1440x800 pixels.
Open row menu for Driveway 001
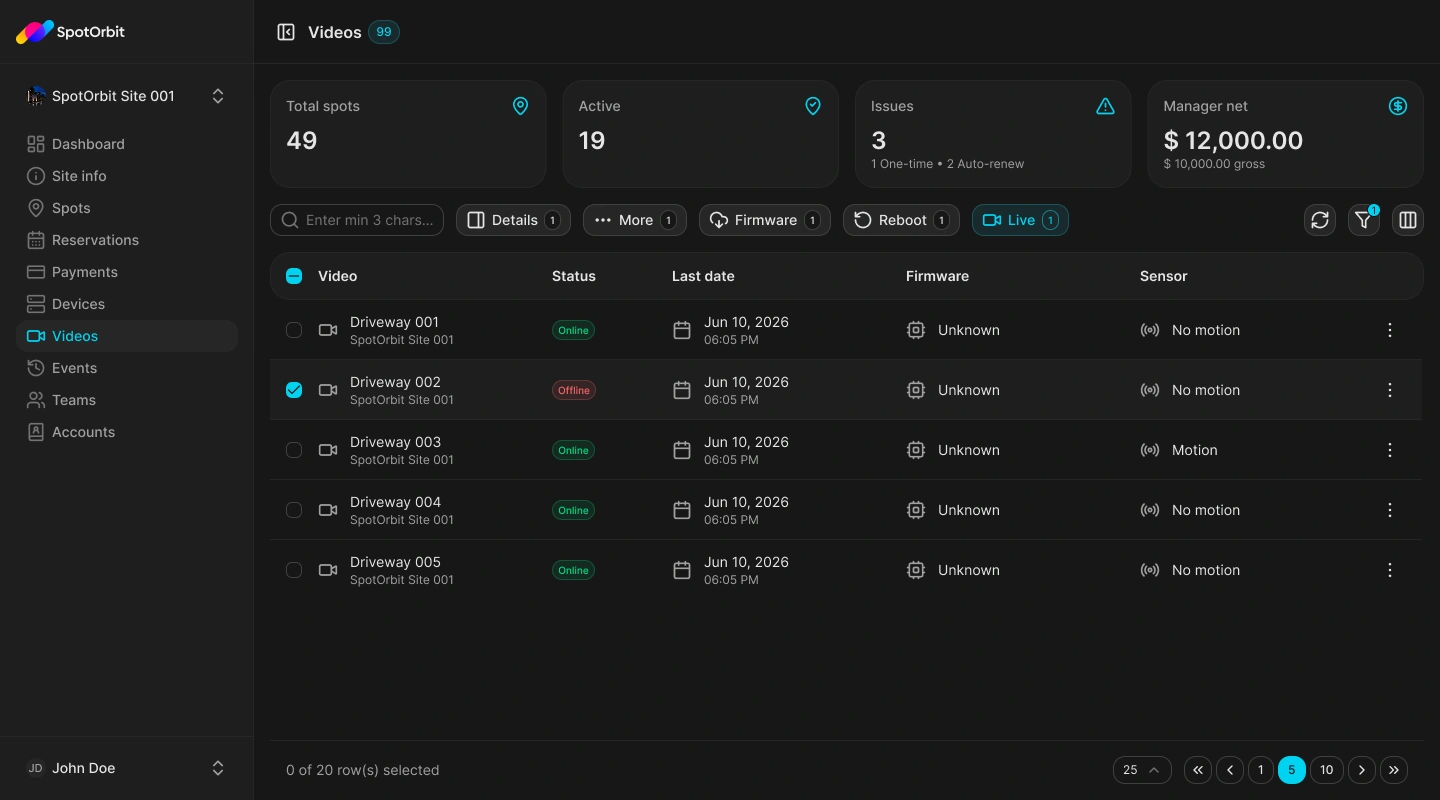pyautogui.click(x=1390, y=330)
